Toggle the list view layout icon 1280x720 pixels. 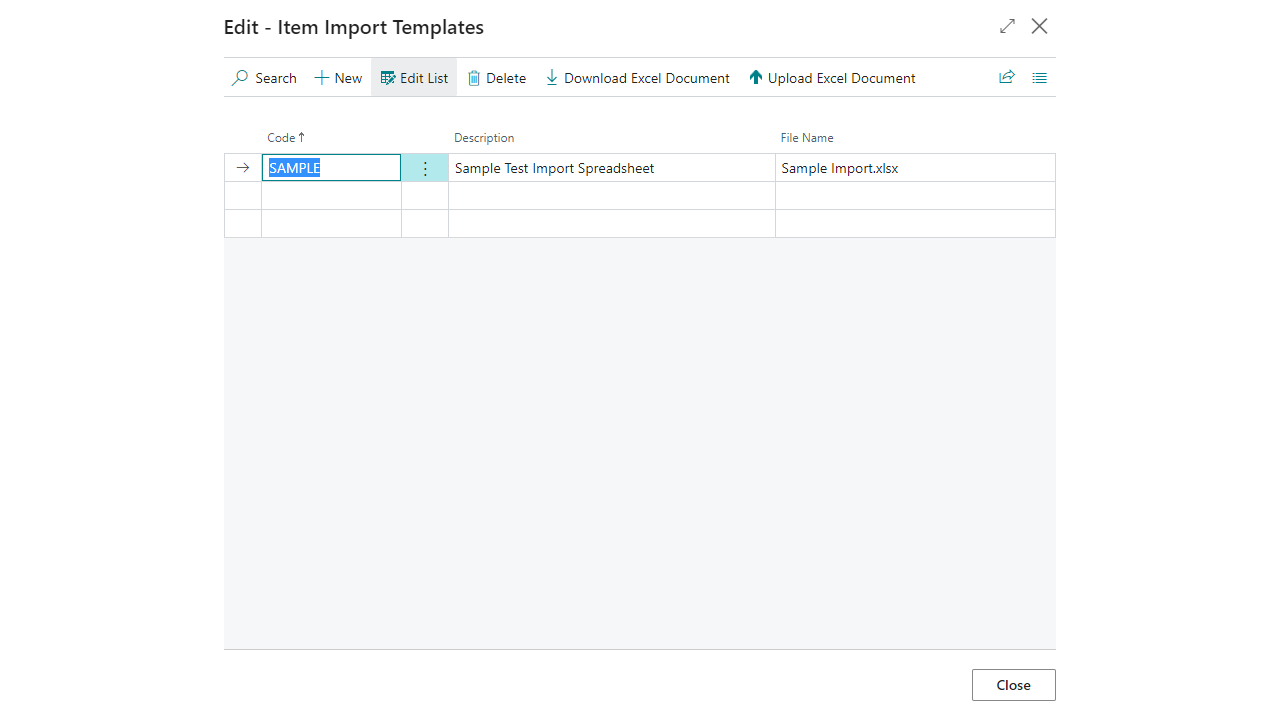click(x=1040, y=77)
